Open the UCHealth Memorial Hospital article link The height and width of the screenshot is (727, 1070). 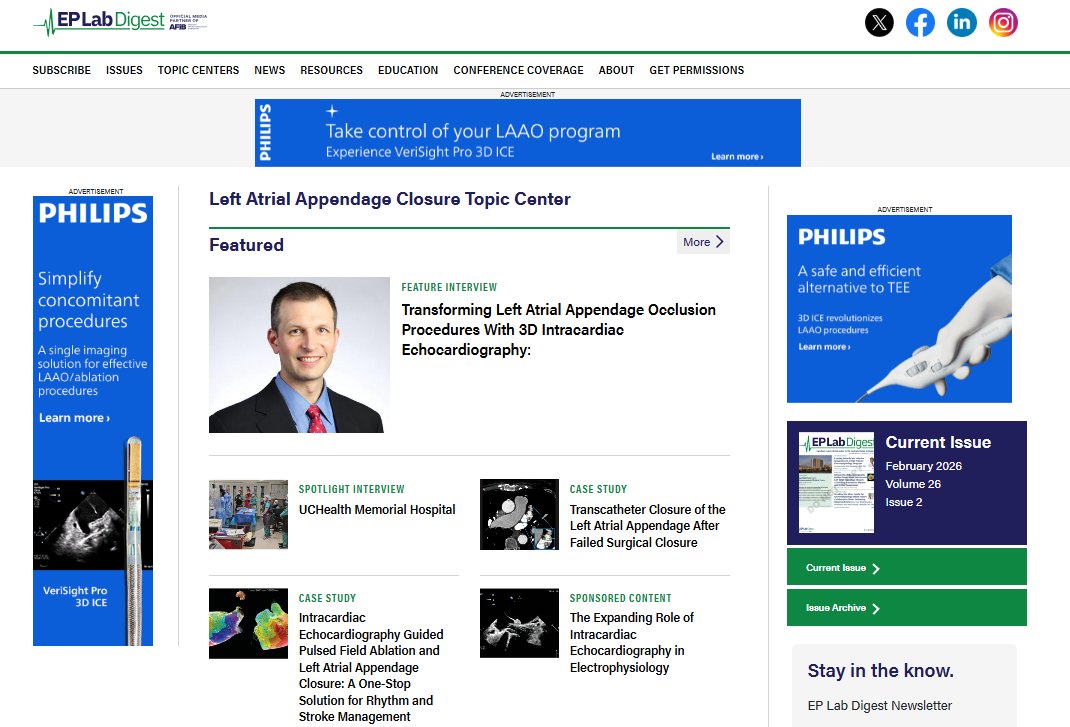377,510
